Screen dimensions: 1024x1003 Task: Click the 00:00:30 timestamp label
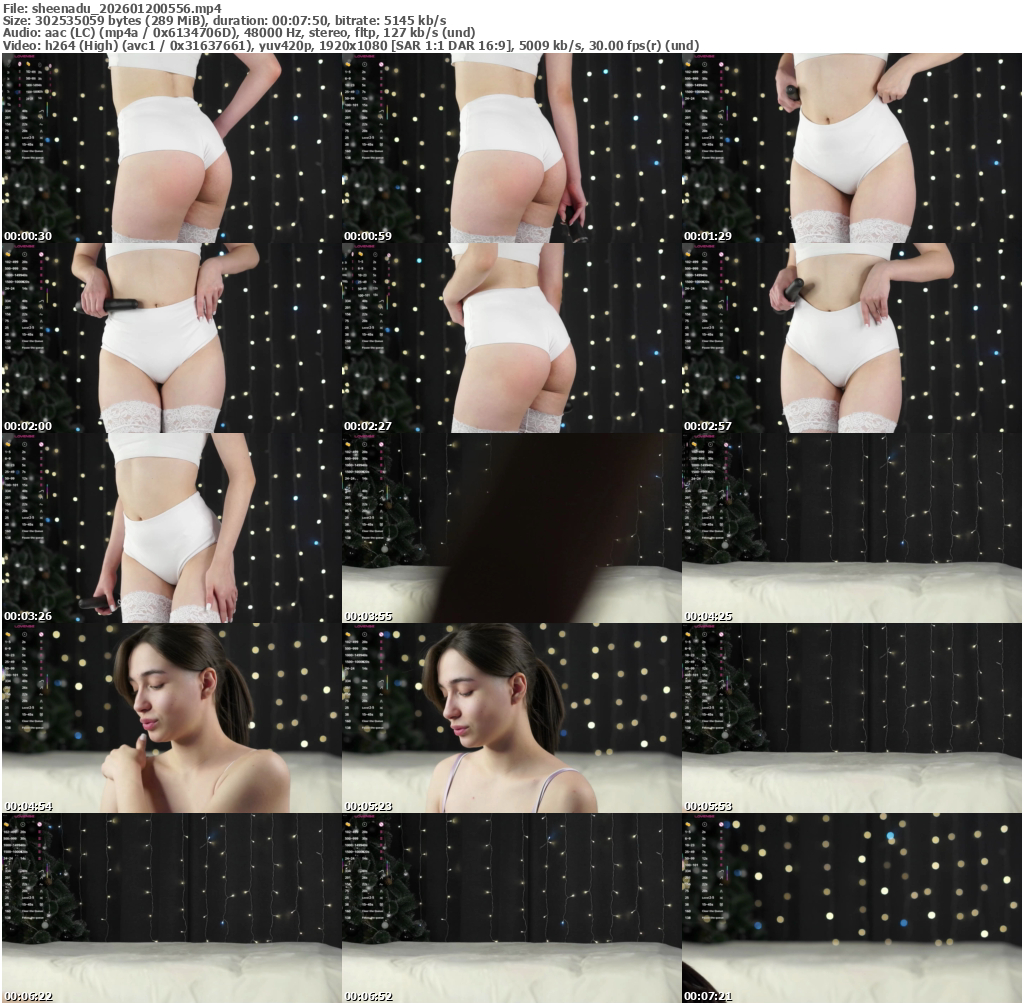28,236
